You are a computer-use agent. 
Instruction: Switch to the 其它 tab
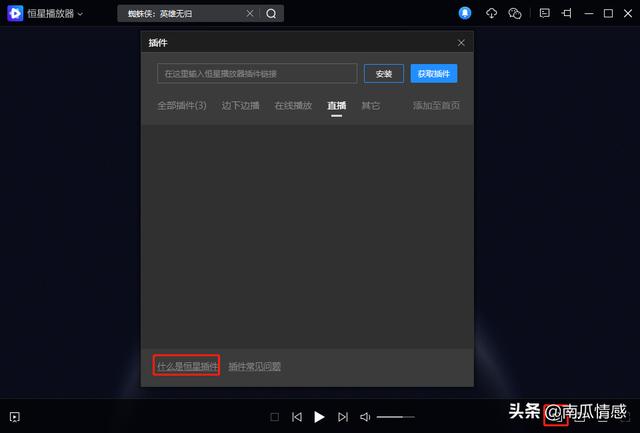click(371, 106)
